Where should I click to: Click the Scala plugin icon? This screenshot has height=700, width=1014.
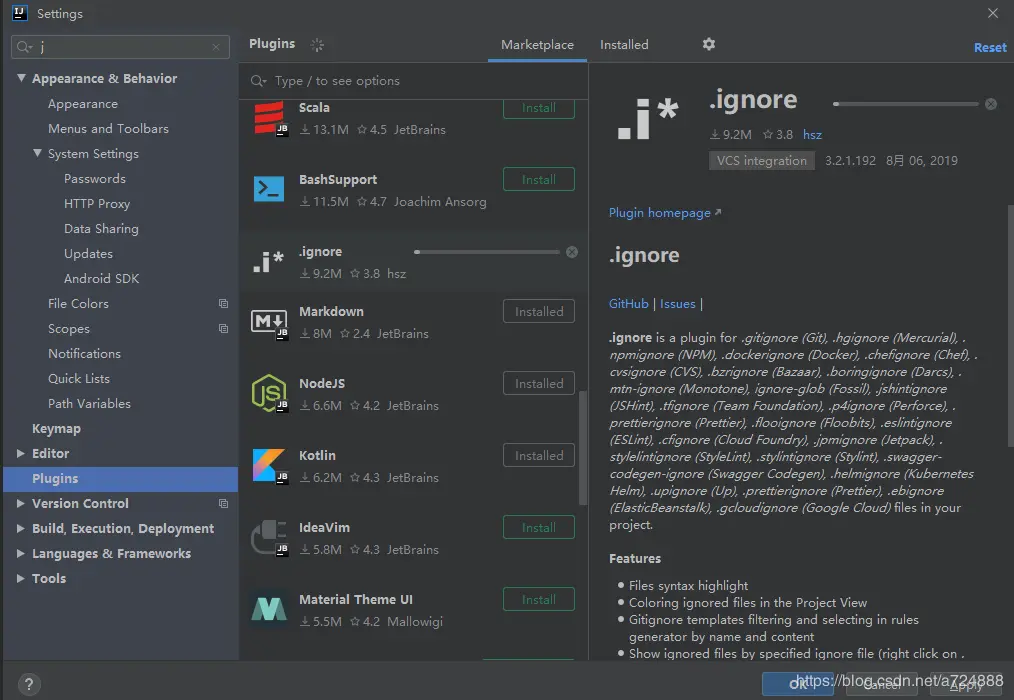tap(269, 118)
